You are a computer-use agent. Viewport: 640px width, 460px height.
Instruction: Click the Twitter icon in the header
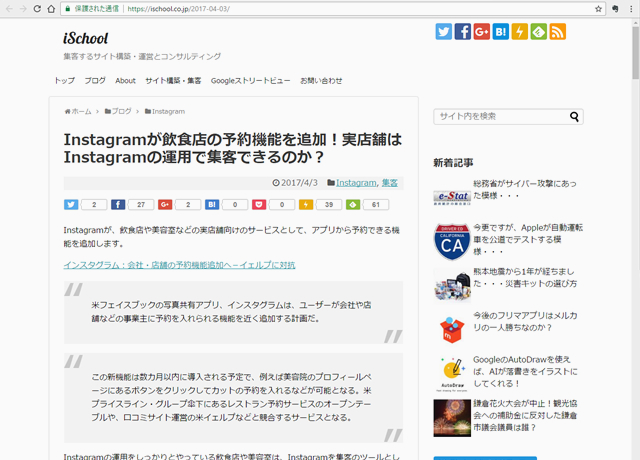444,32
